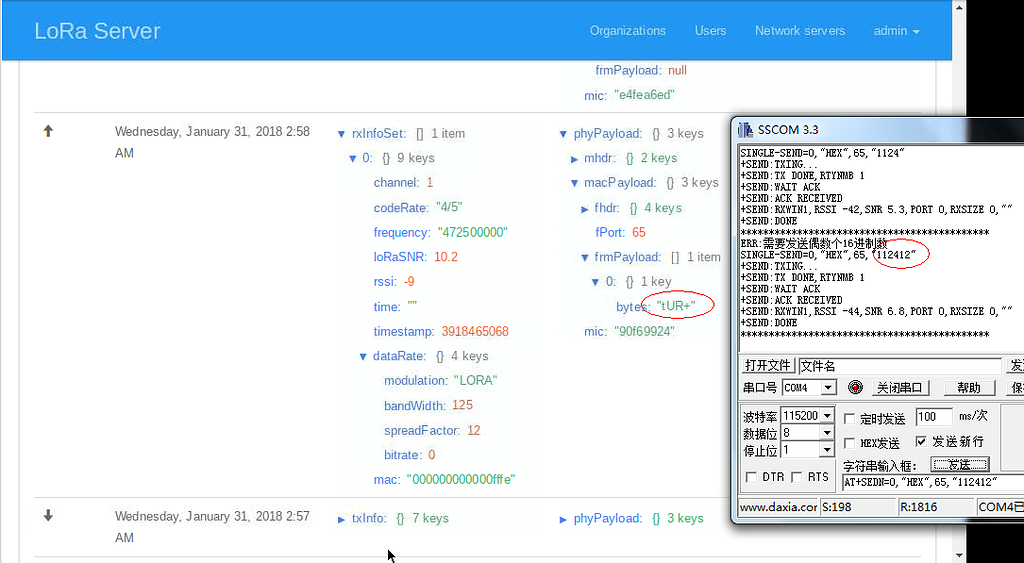This screenshot has width=1024, height=563.
Task: Select the codeRate value "4/5"
Action: tap(449, 208)
